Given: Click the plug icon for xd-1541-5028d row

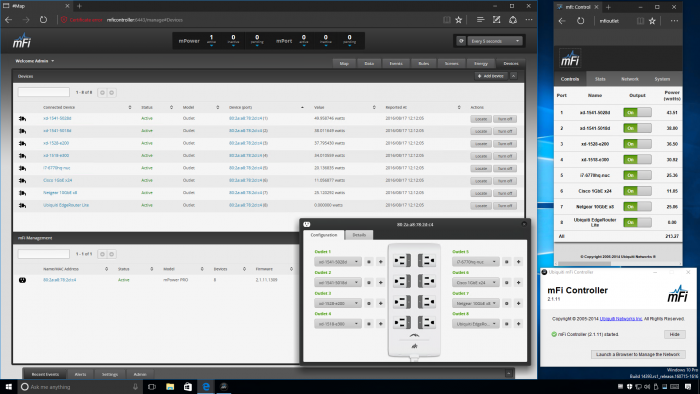Looking at the screenshot, I should pyautogui.click(x=22, y=118).
